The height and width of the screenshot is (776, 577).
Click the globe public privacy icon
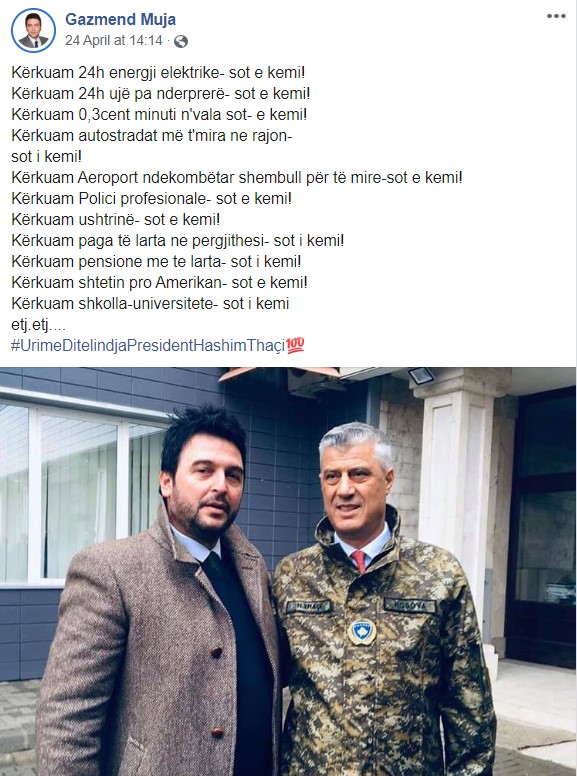click(x=181, y=41)
